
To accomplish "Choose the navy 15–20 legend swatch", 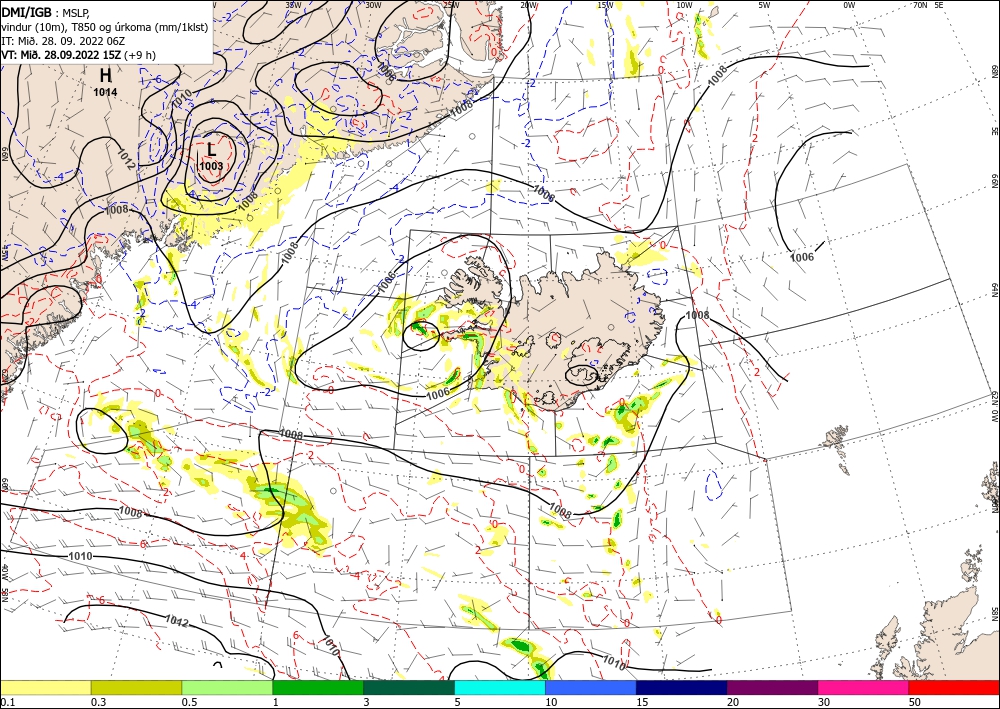I will pyautogui.click(x=682, y=687).
